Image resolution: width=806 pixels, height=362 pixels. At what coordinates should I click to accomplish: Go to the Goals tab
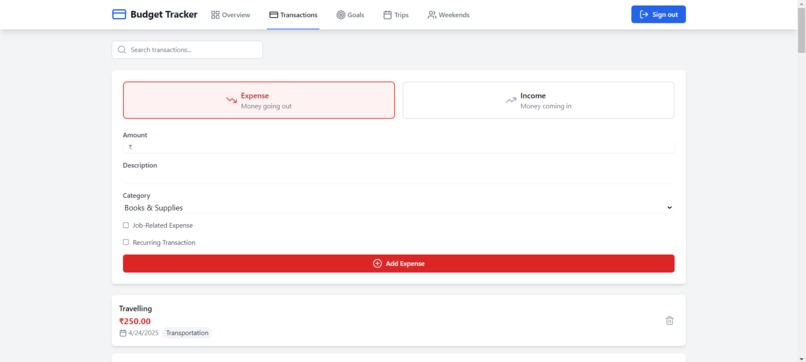(x=351, y=15)
